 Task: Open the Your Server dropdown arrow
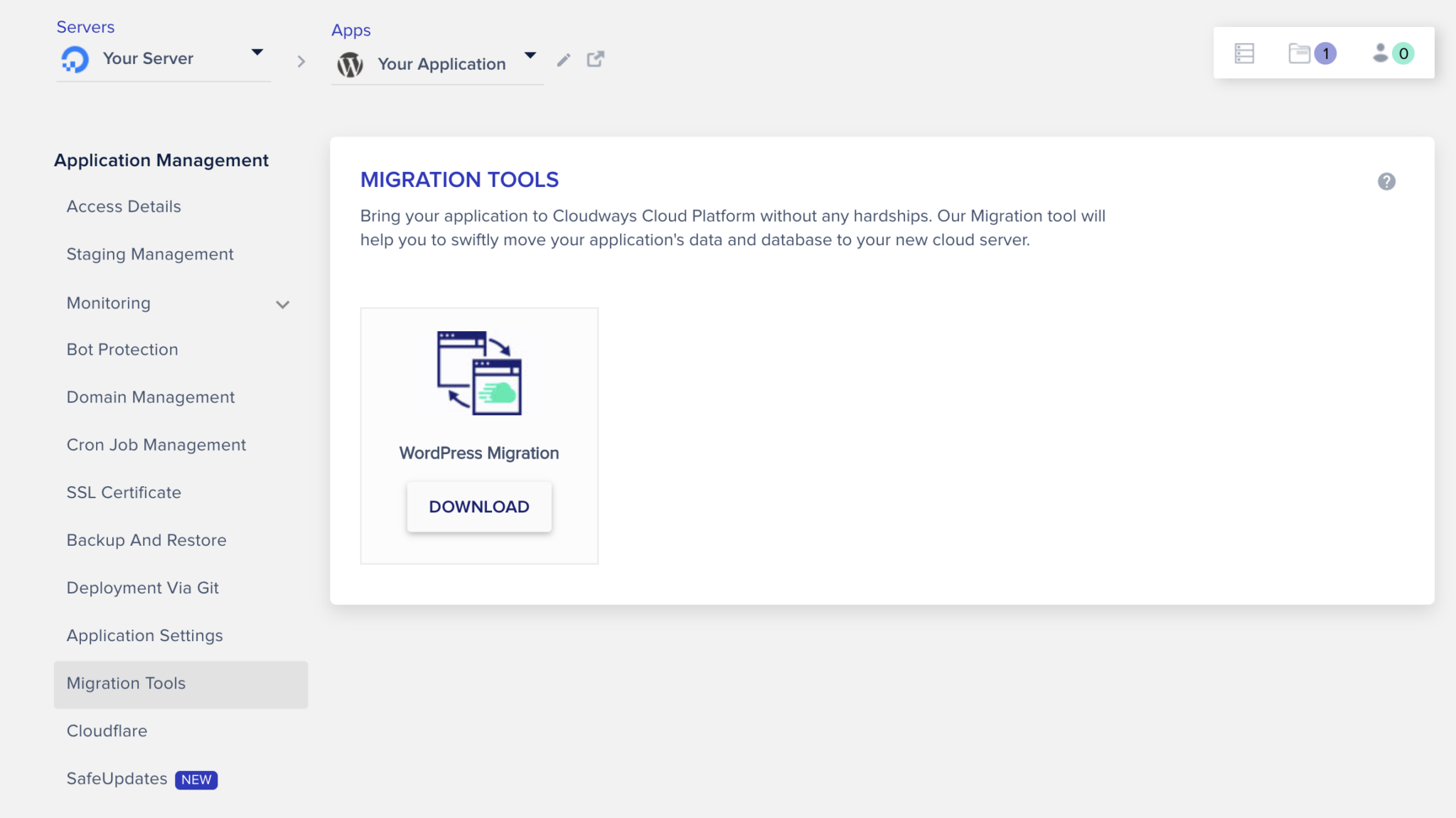click(x=257, y=52)
